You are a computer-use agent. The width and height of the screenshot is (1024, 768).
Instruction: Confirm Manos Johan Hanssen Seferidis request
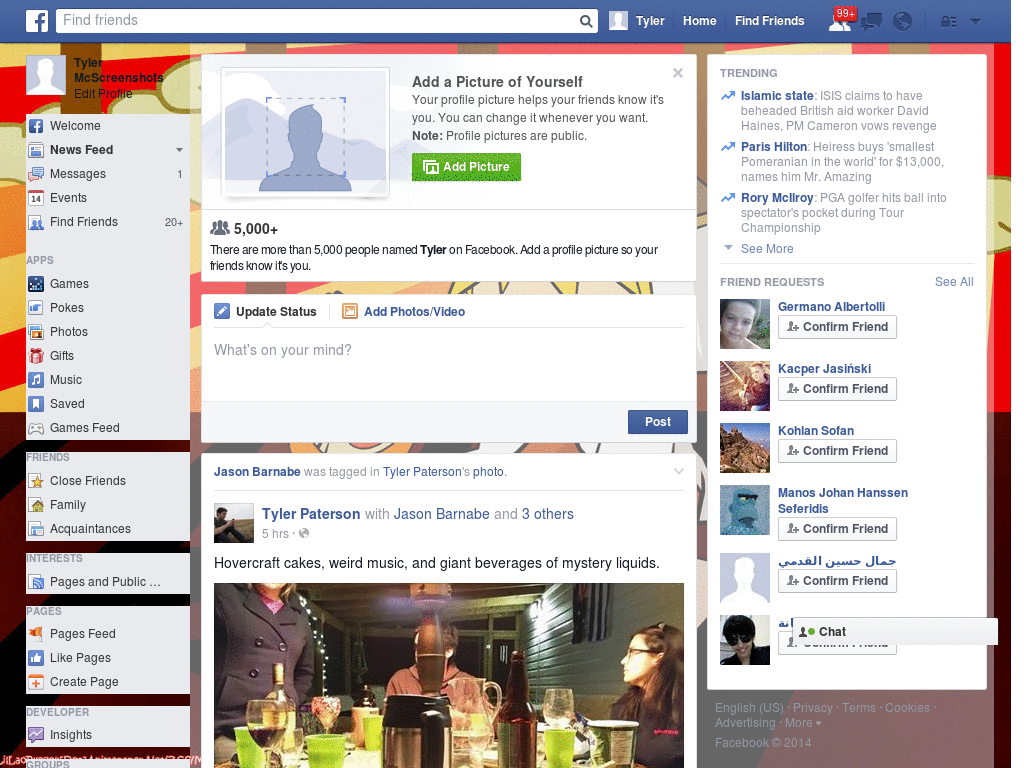837,529
